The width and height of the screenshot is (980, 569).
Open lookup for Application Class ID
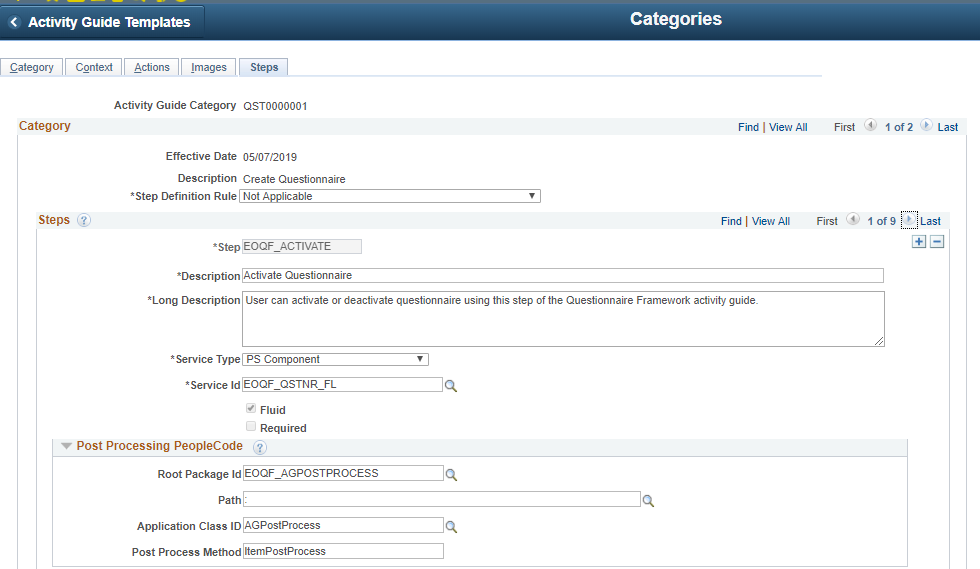[451, 527]
